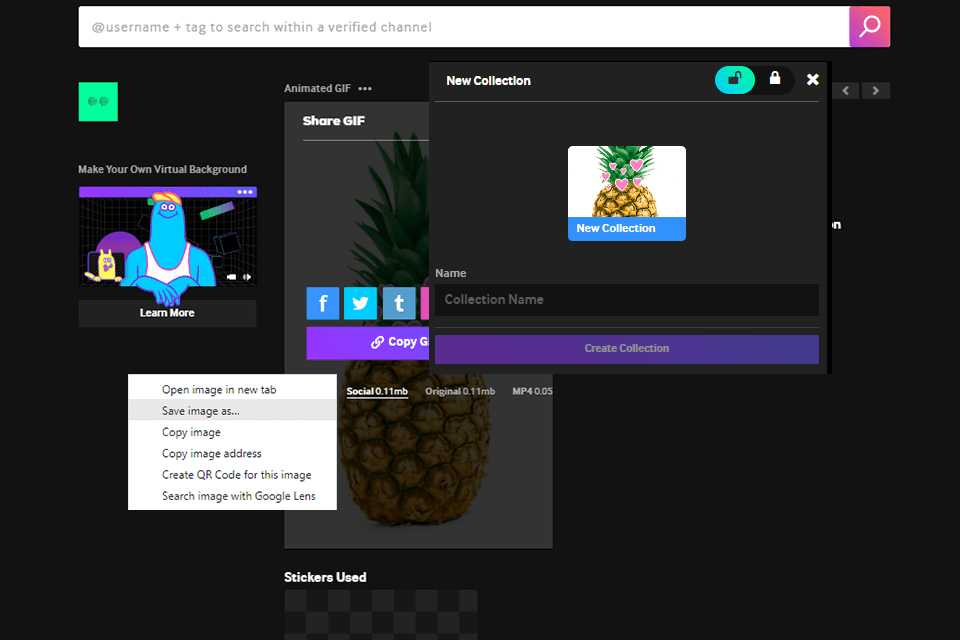Choose Open image in new tab
The width and height of the screenshot is (960, 640).
pos(232,390)
